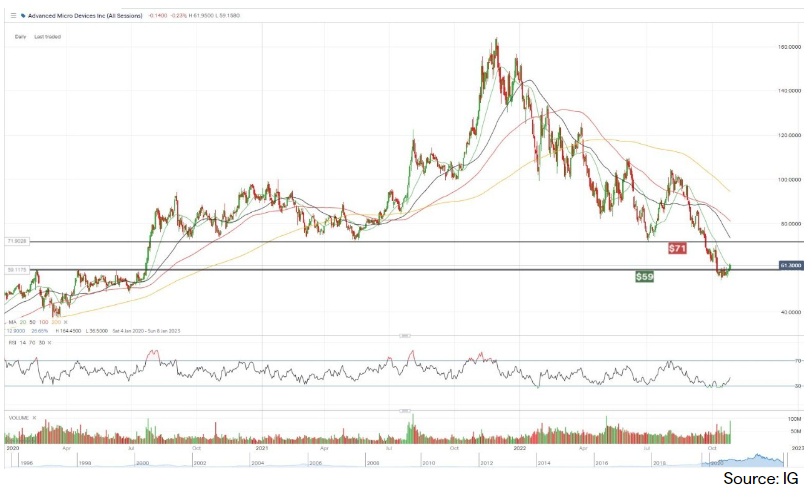Image resolution: width=812 pixels, height=497 pixels.
Task: Click the 100M volume axis label
Action: pos(794,419)
